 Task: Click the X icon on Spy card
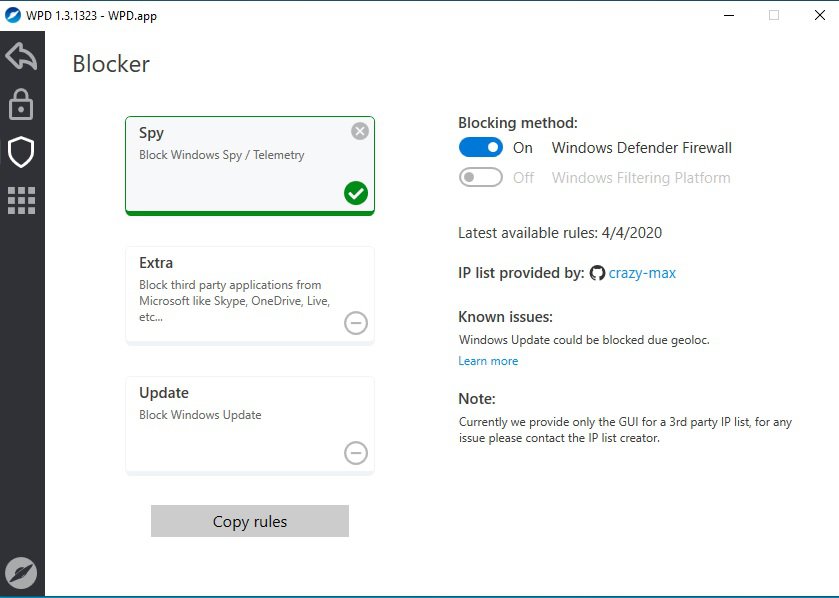360,131
